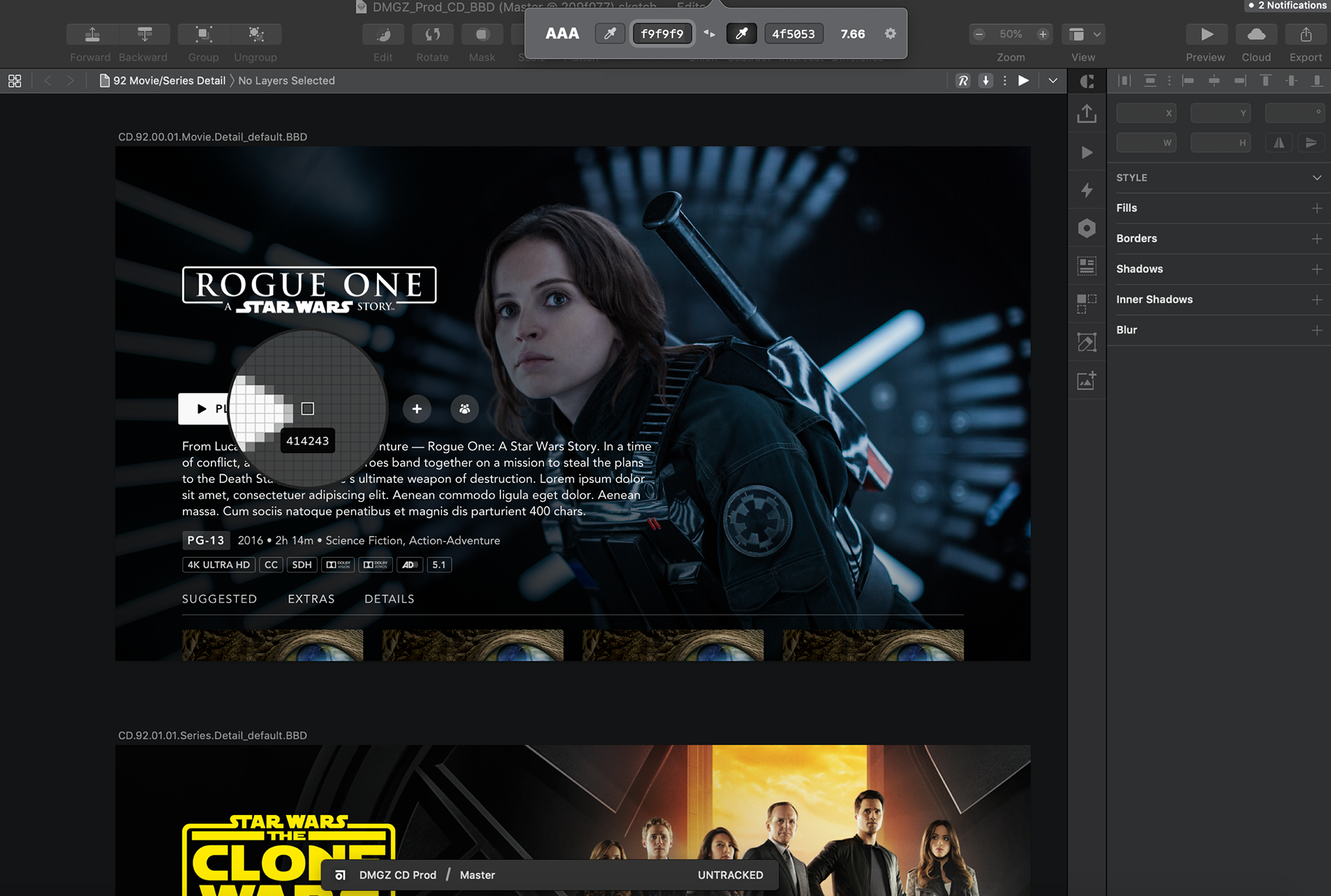
Task: Swap the two contrast colors
Action: tap(709, 33)
